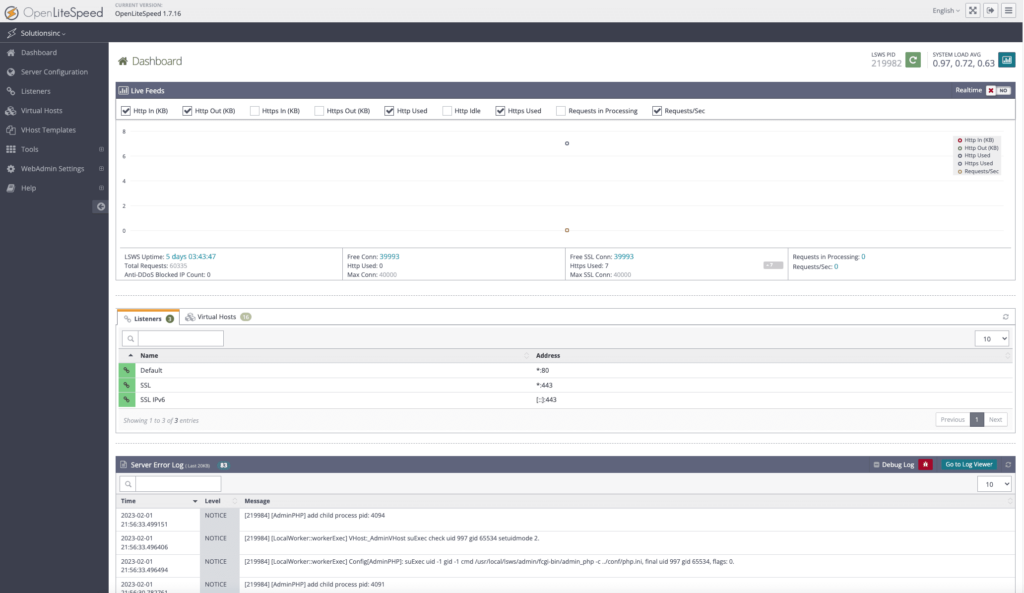Click the small gray badge beside Https Used
This screenshot has height=593, width=1024.
pyautogui.click(x=773, y=265)
